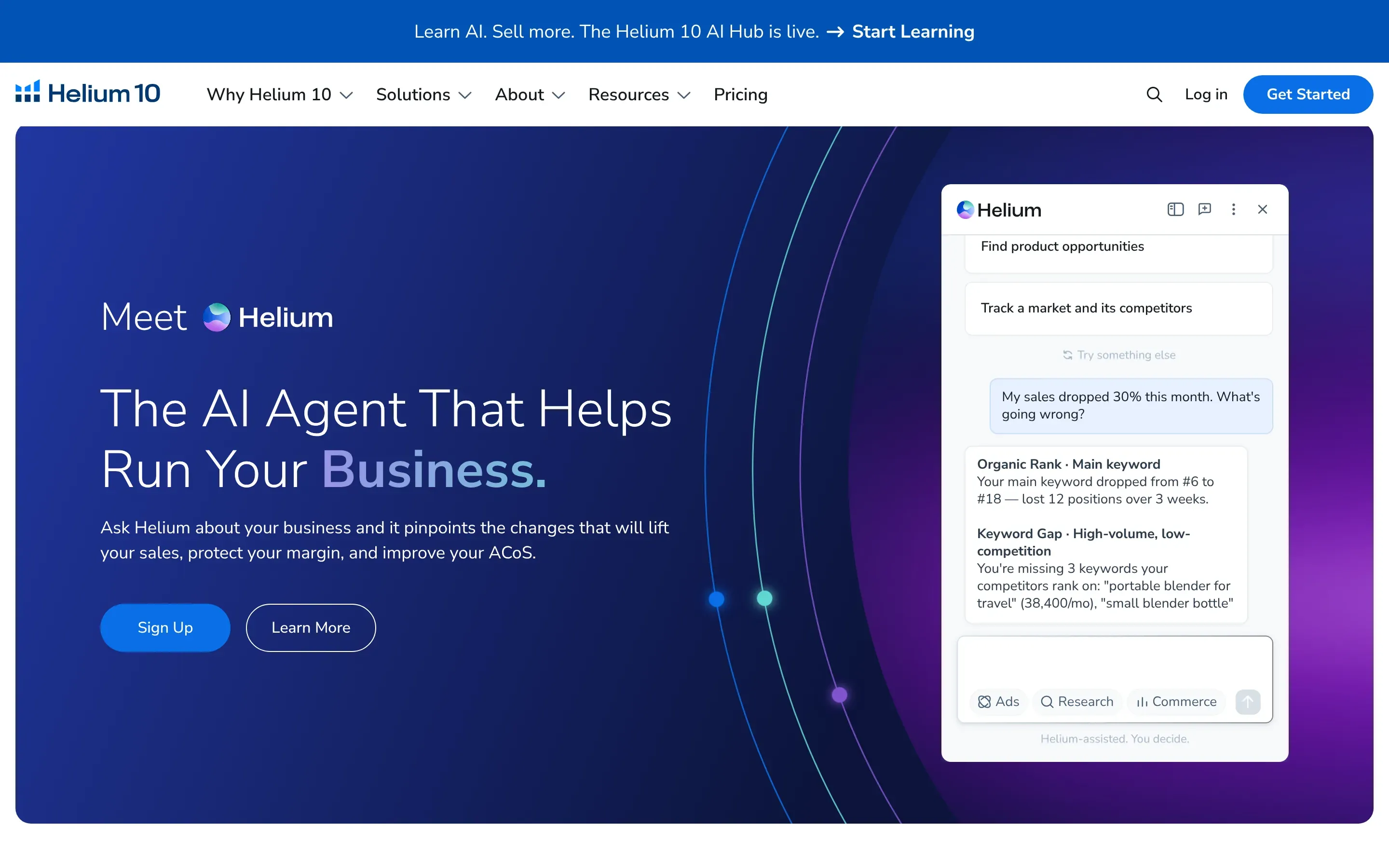Viewport: 1389px width, 868px height.
Task: Expand the About dropdown
Action: pos(530,94)
